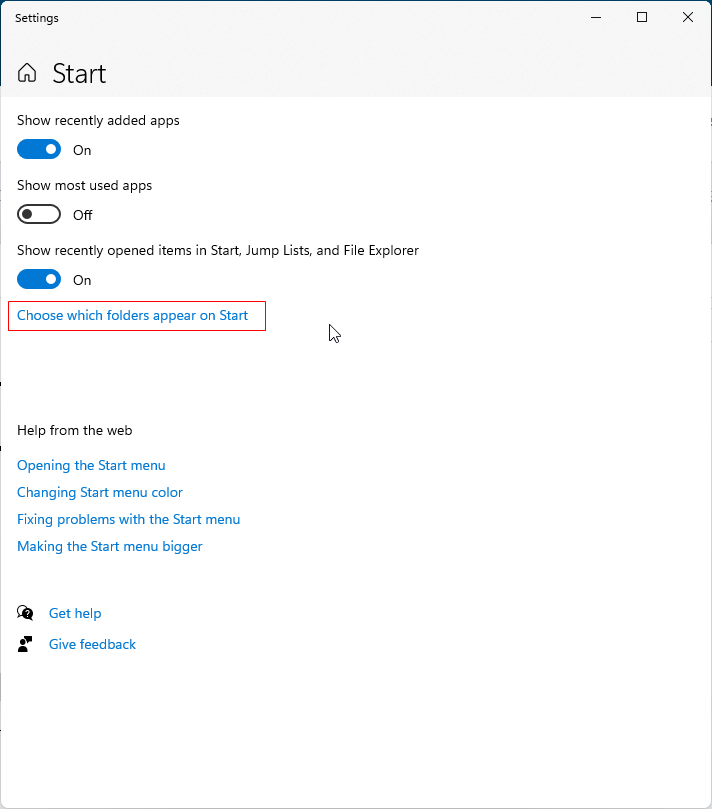Follow the Changing Start menu color link
Screen dimensions: 712x809
click(x=100, y=492)
